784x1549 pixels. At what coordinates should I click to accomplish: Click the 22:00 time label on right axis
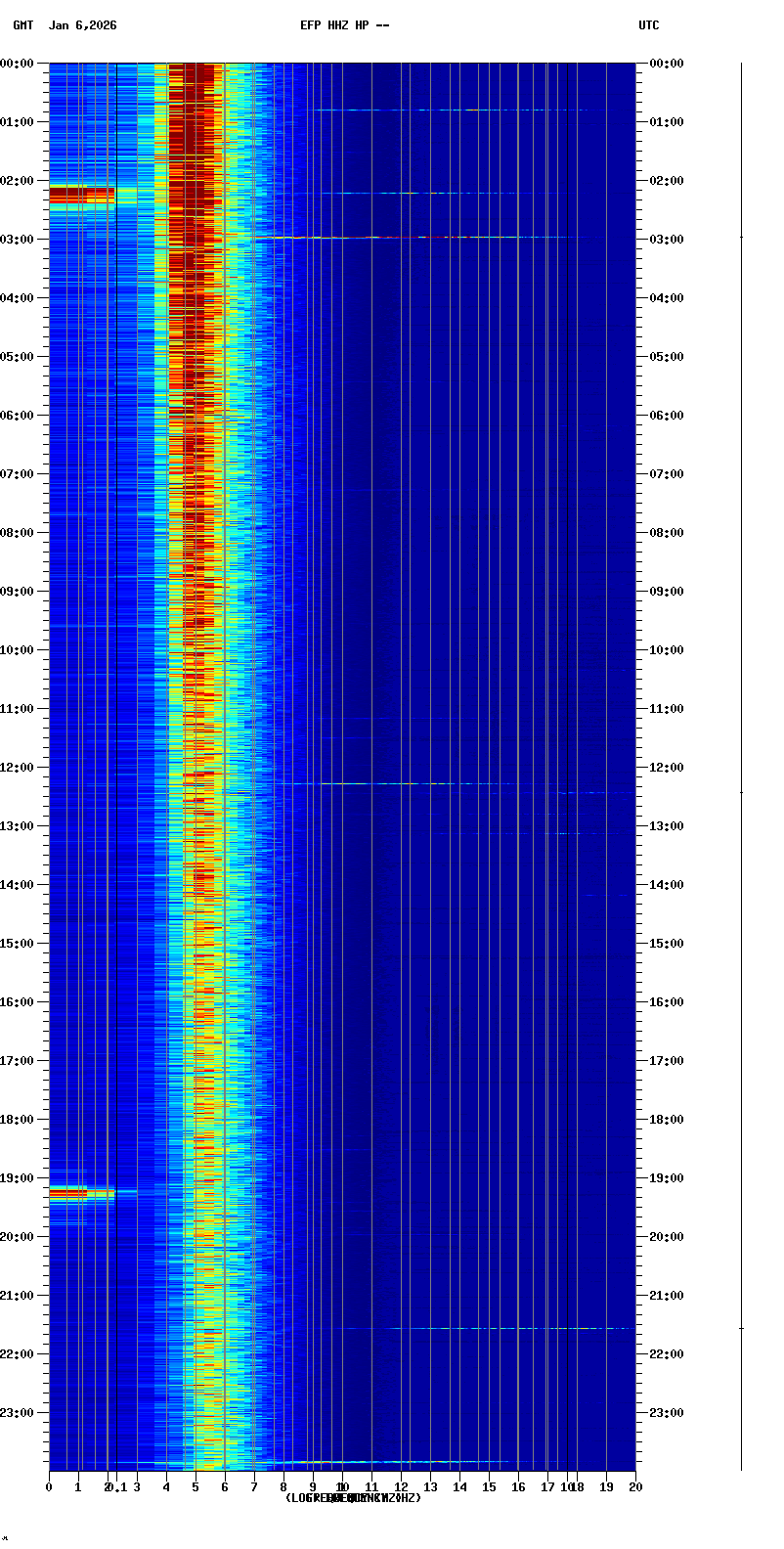[x=667, y=1354]
